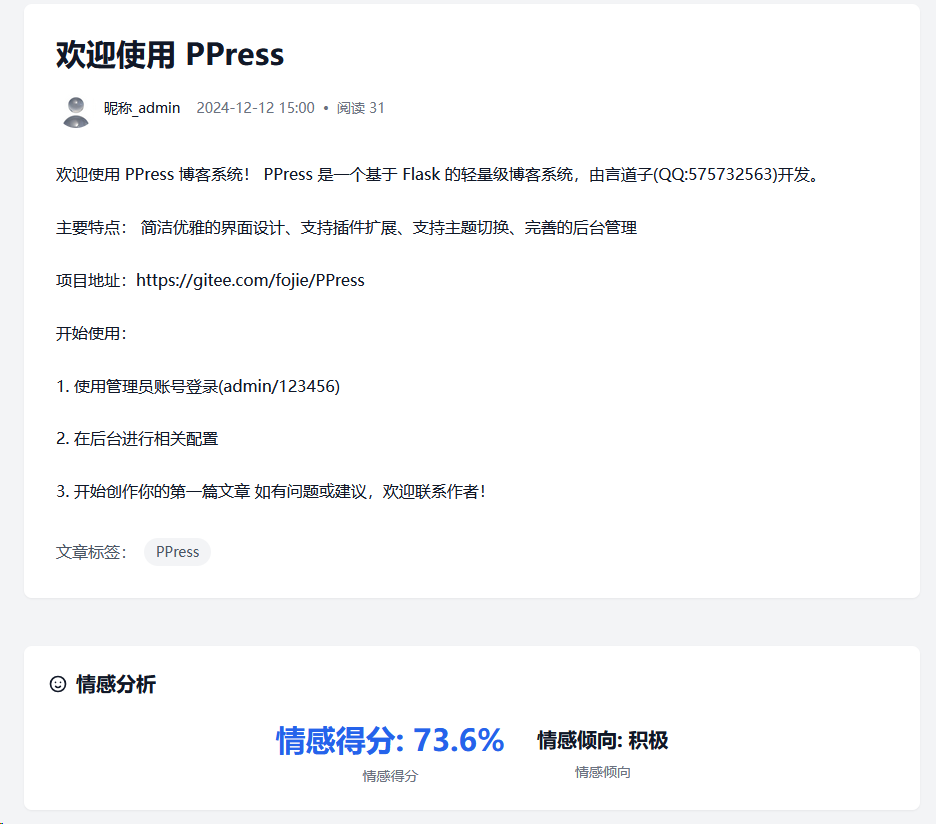The height and width of the screenshot is (824, 936).
Task: Open the gitee.com/fojie/PPress project URL
Action: click(250, 281)
